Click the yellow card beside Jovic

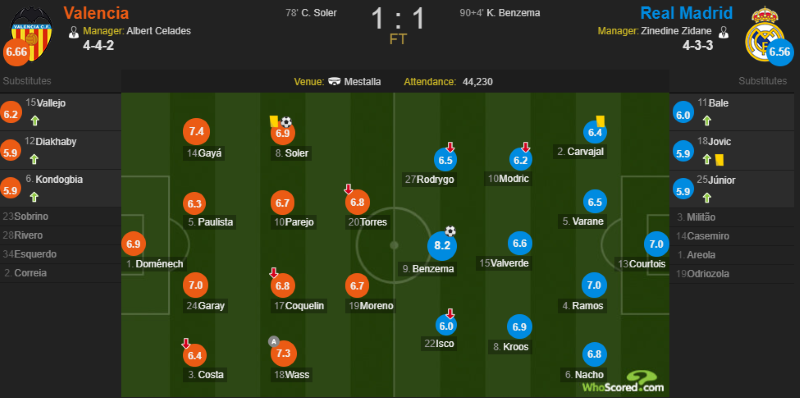721,160
